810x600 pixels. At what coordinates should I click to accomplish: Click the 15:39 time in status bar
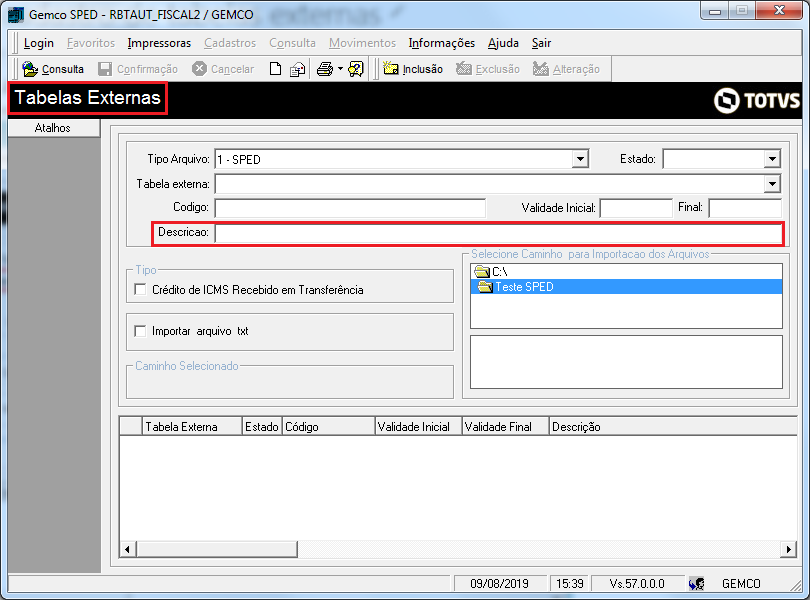click(570, 584)
